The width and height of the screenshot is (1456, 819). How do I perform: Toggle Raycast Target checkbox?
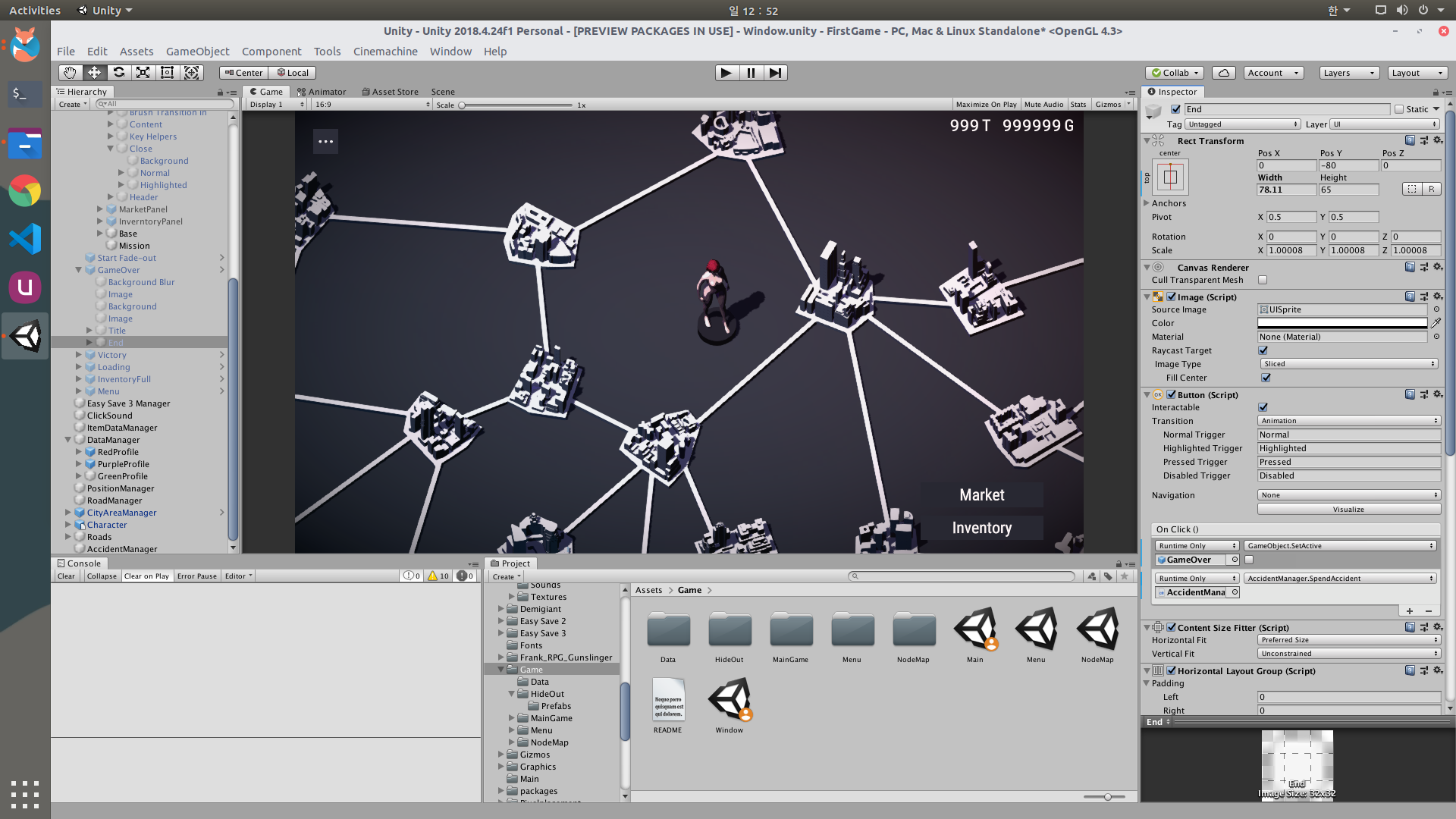pyautogui.click(x=1263, y=350)
